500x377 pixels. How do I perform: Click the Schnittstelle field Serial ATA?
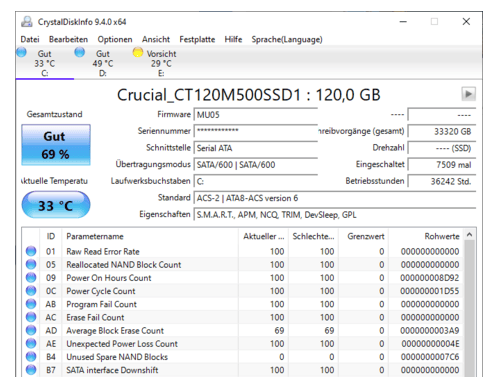click(256, 148)
